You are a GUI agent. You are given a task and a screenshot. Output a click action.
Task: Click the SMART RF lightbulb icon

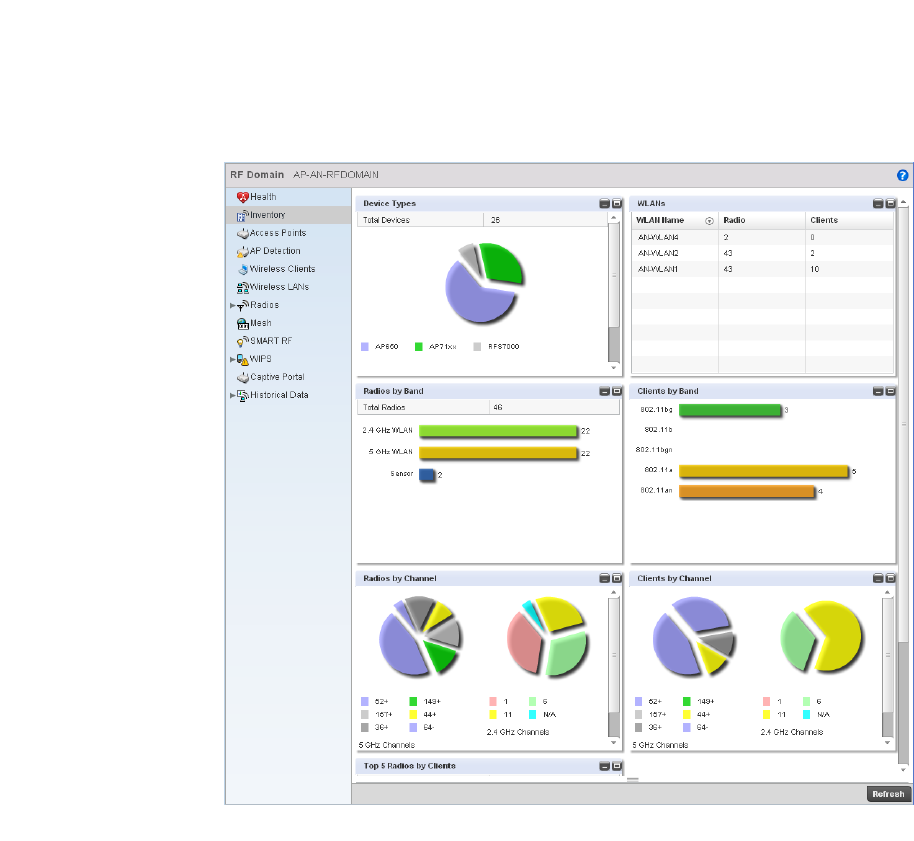[242, 342]
